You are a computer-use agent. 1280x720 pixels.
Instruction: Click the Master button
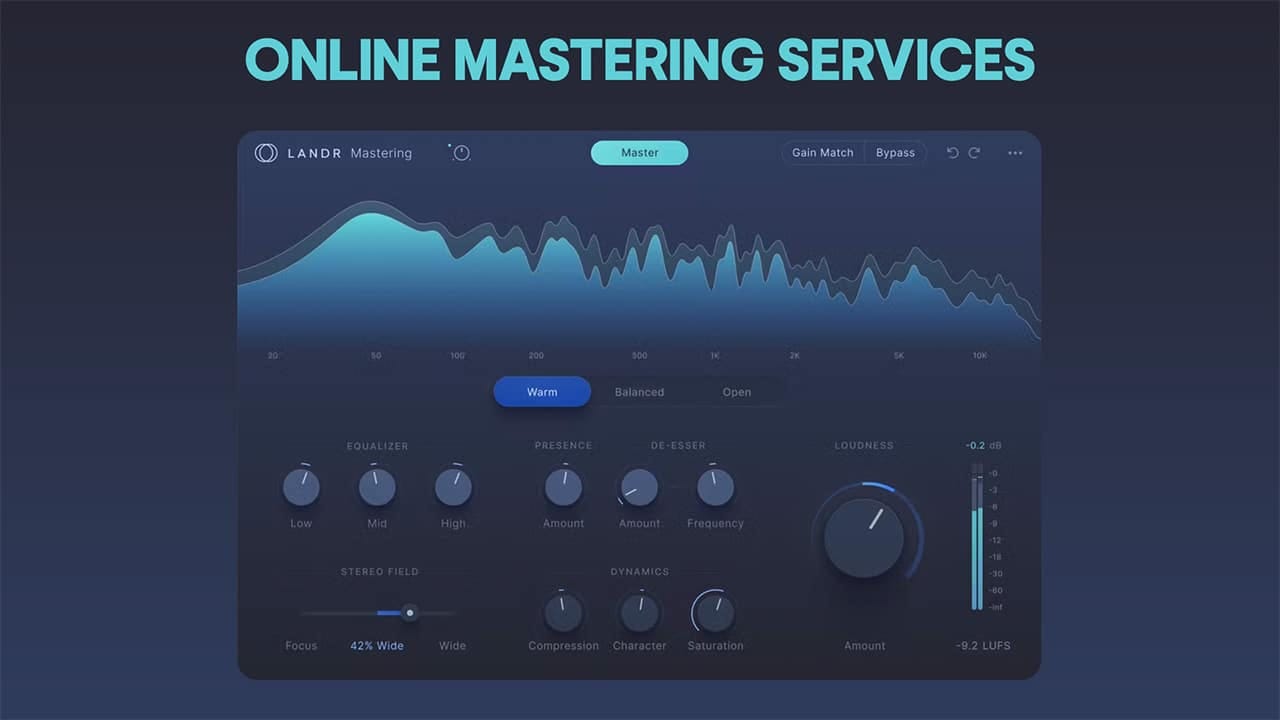point(639,153)
